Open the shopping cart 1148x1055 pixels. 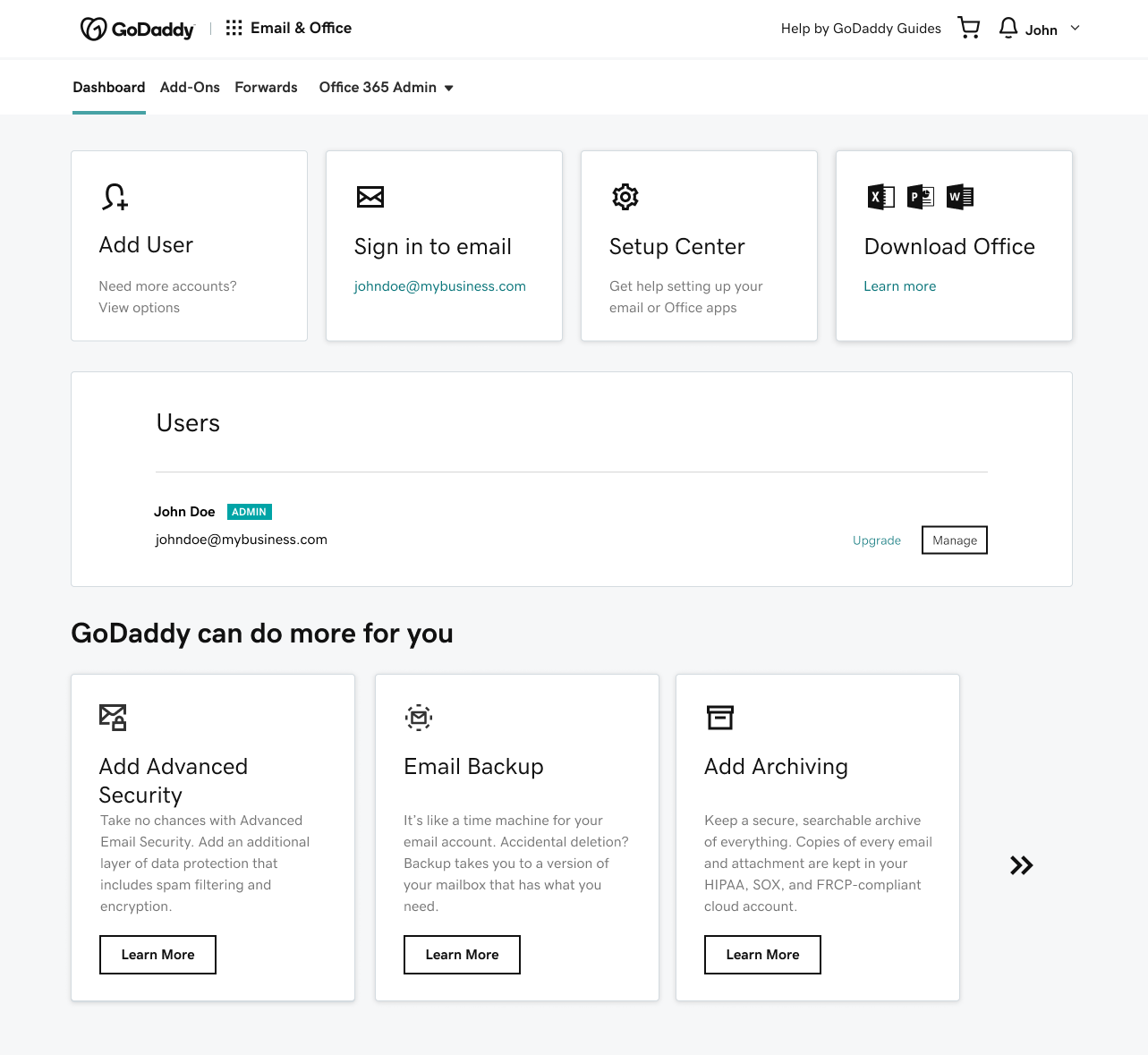[x=968, y=28]
